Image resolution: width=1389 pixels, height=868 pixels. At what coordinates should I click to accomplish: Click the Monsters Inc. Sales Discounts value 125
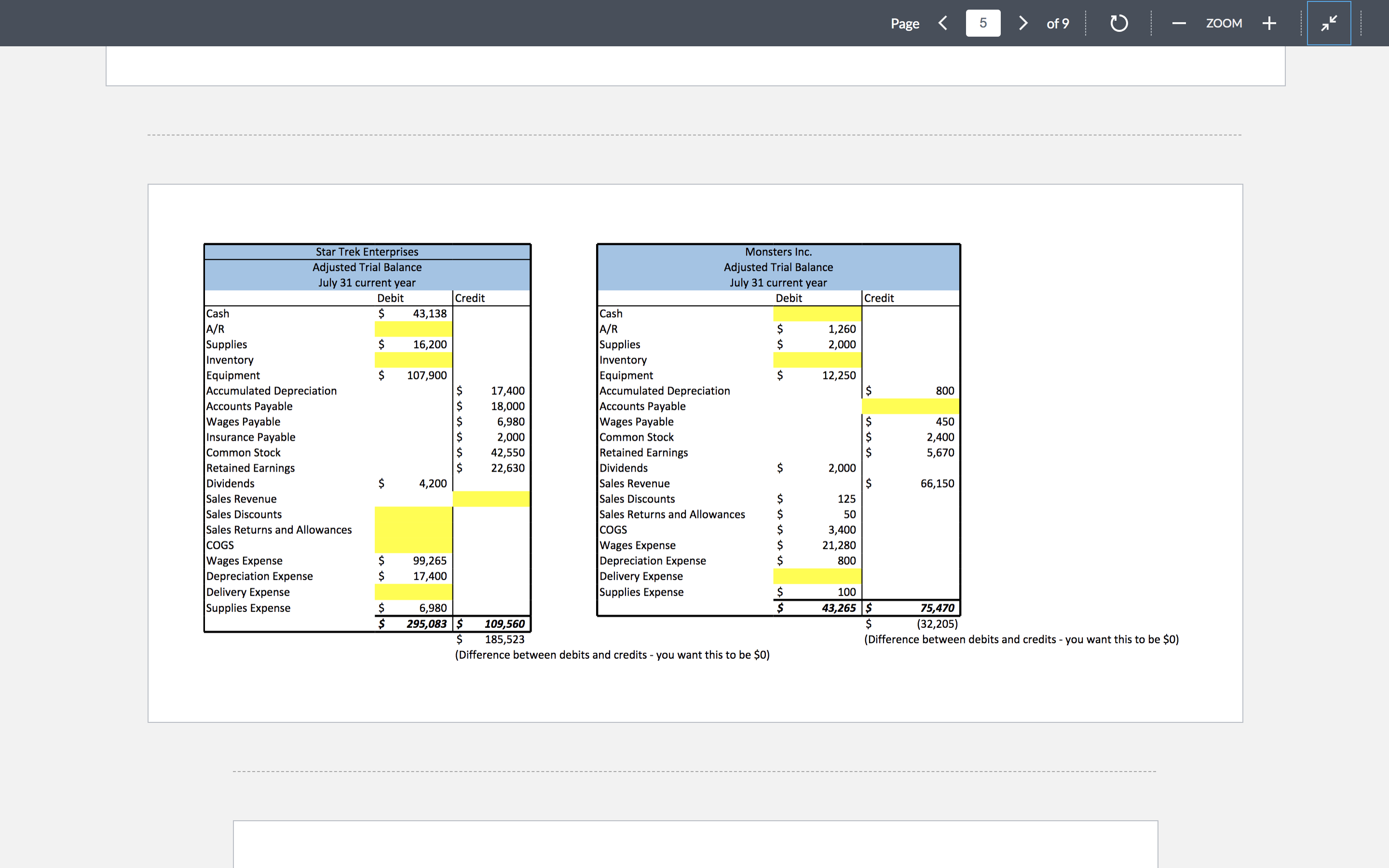pos(846,500)
